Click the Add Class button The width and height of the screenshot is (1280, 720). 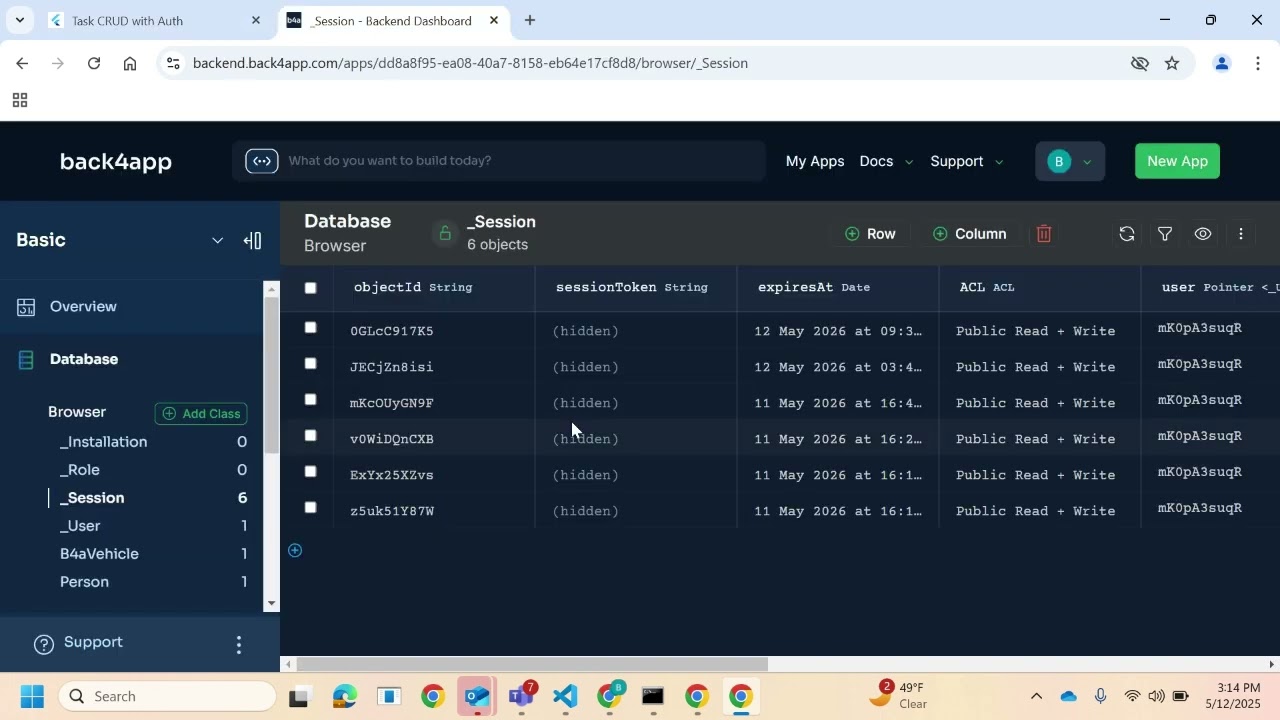201,414
